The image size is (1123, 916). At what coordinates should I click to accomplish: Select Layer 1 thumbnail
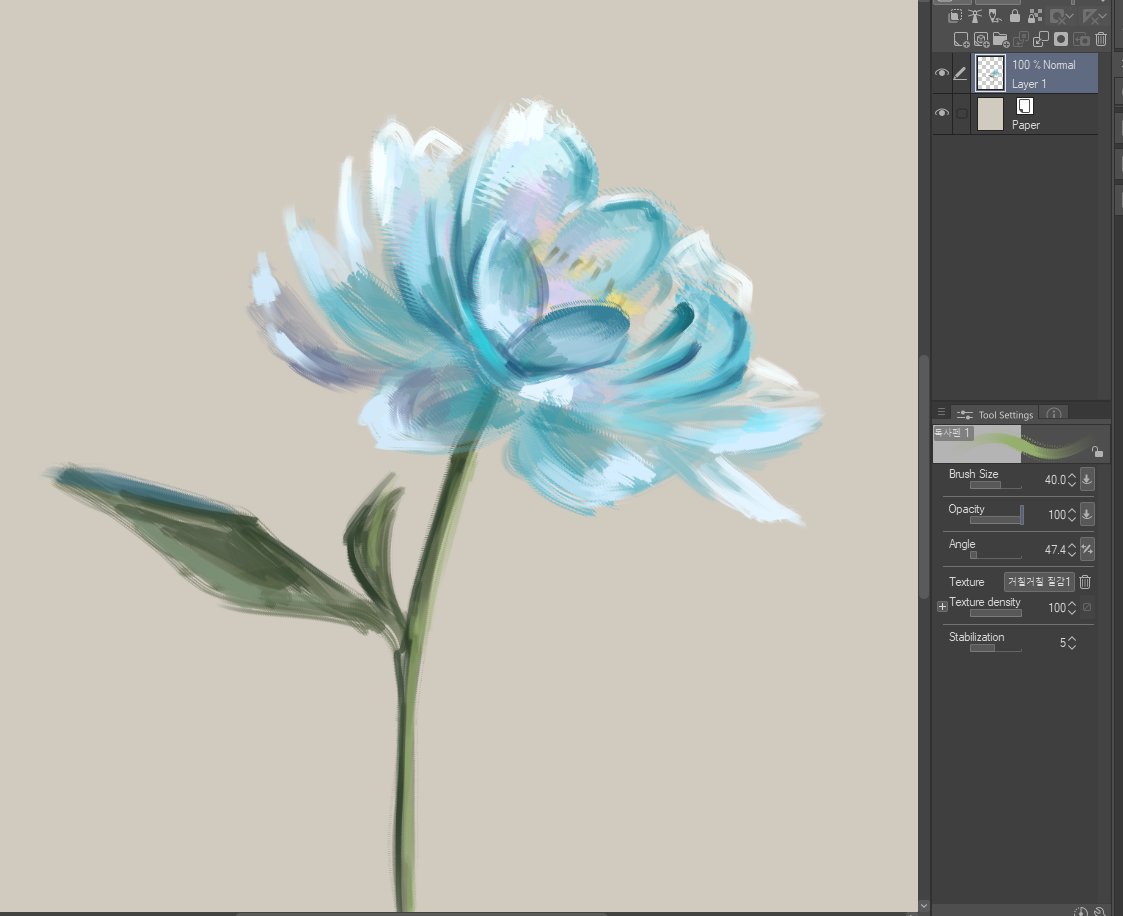click(991, 73)
